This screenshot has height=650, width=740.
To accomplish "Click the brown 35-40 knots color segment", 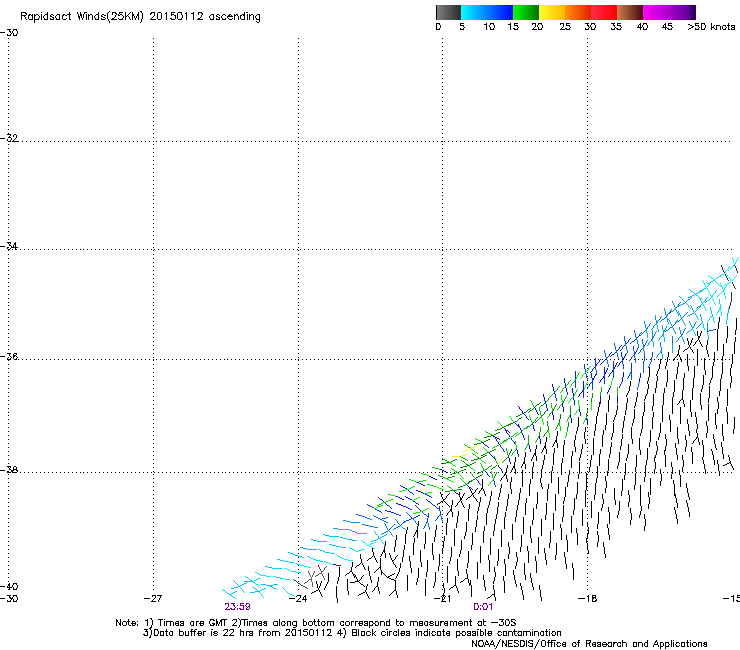I will tap(630, 12).
